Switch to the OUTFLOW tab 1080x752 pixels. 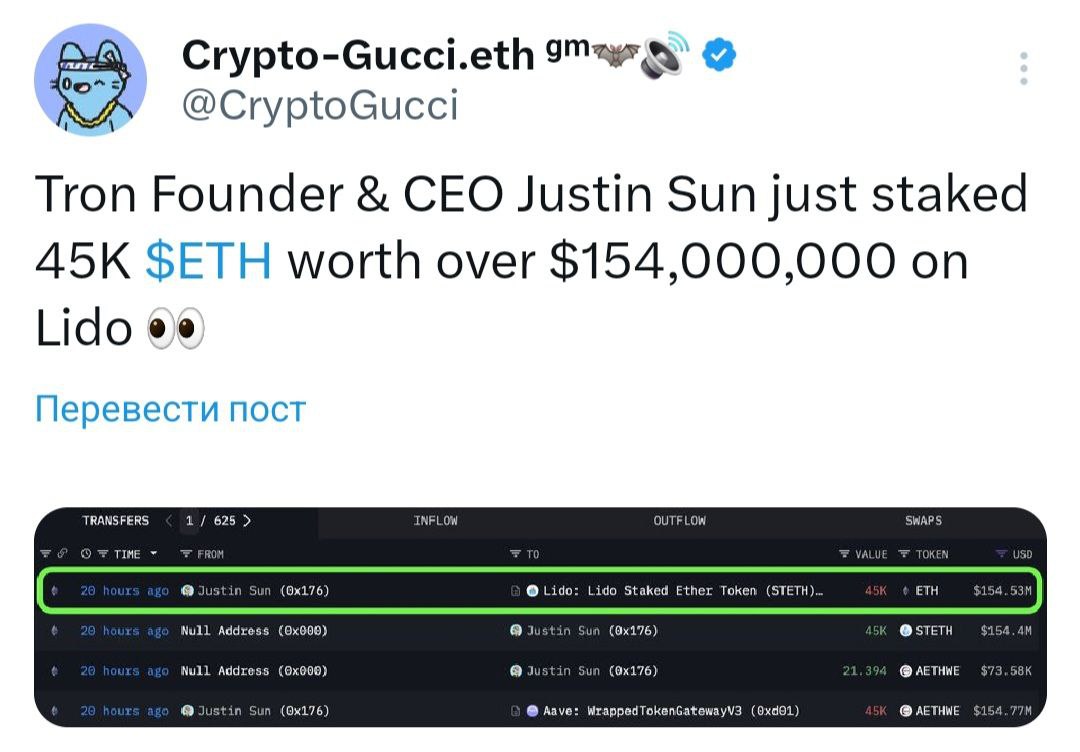[679, 521]
